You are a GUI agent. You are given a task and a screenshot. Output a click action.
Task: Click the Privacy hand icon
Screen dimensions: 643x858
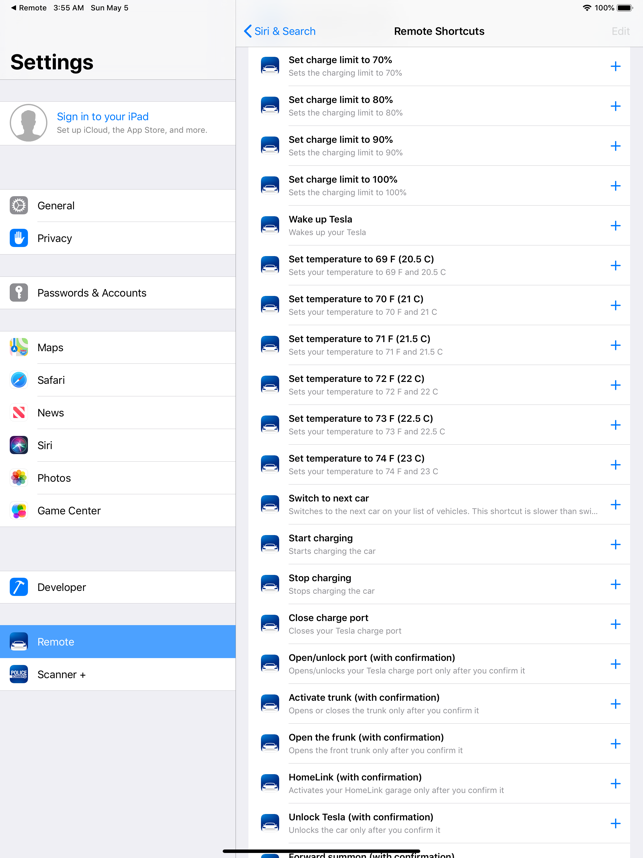tap(19, 238)
